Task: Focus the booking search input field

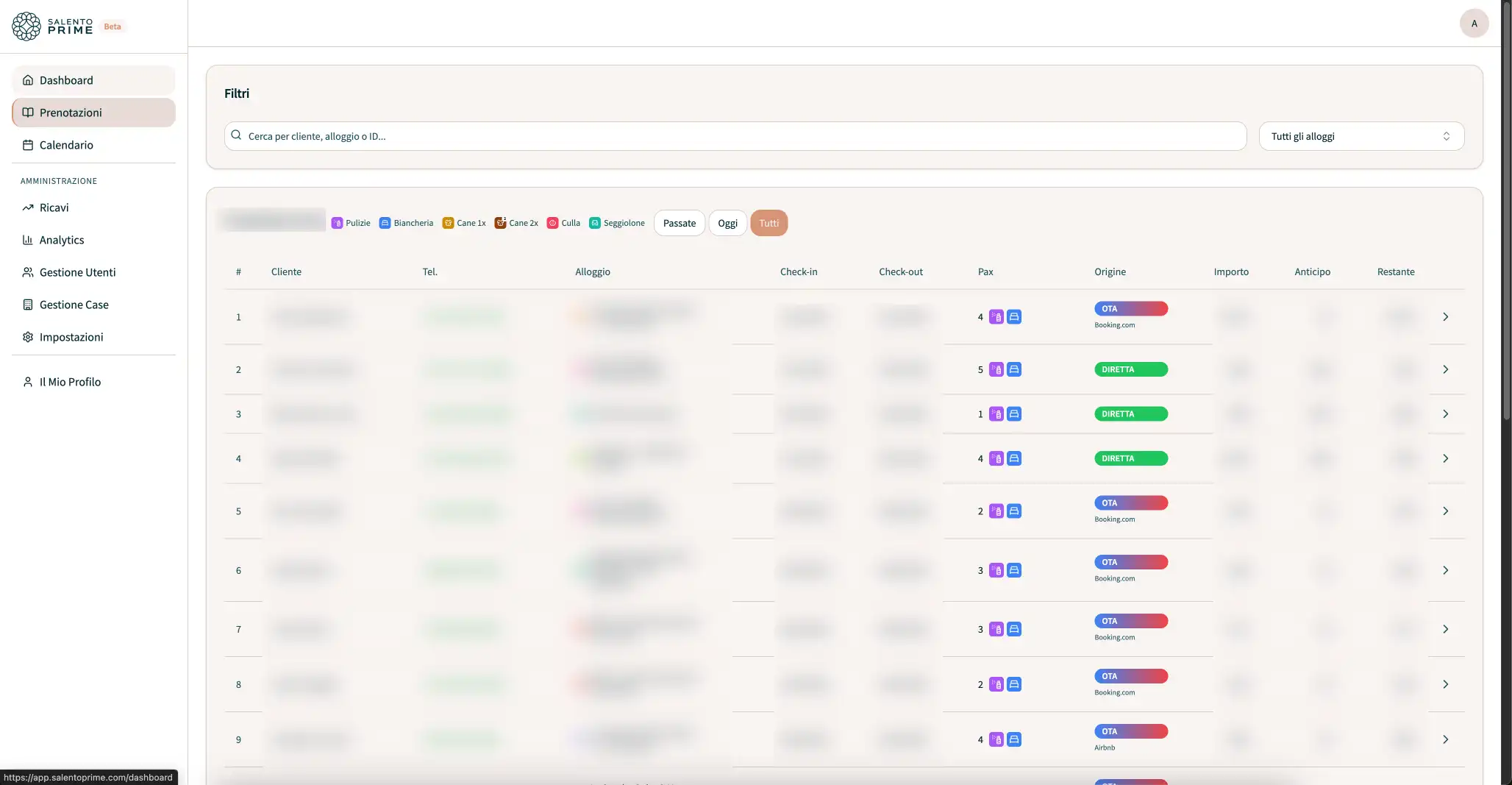Action: click(x=735, y=136)
